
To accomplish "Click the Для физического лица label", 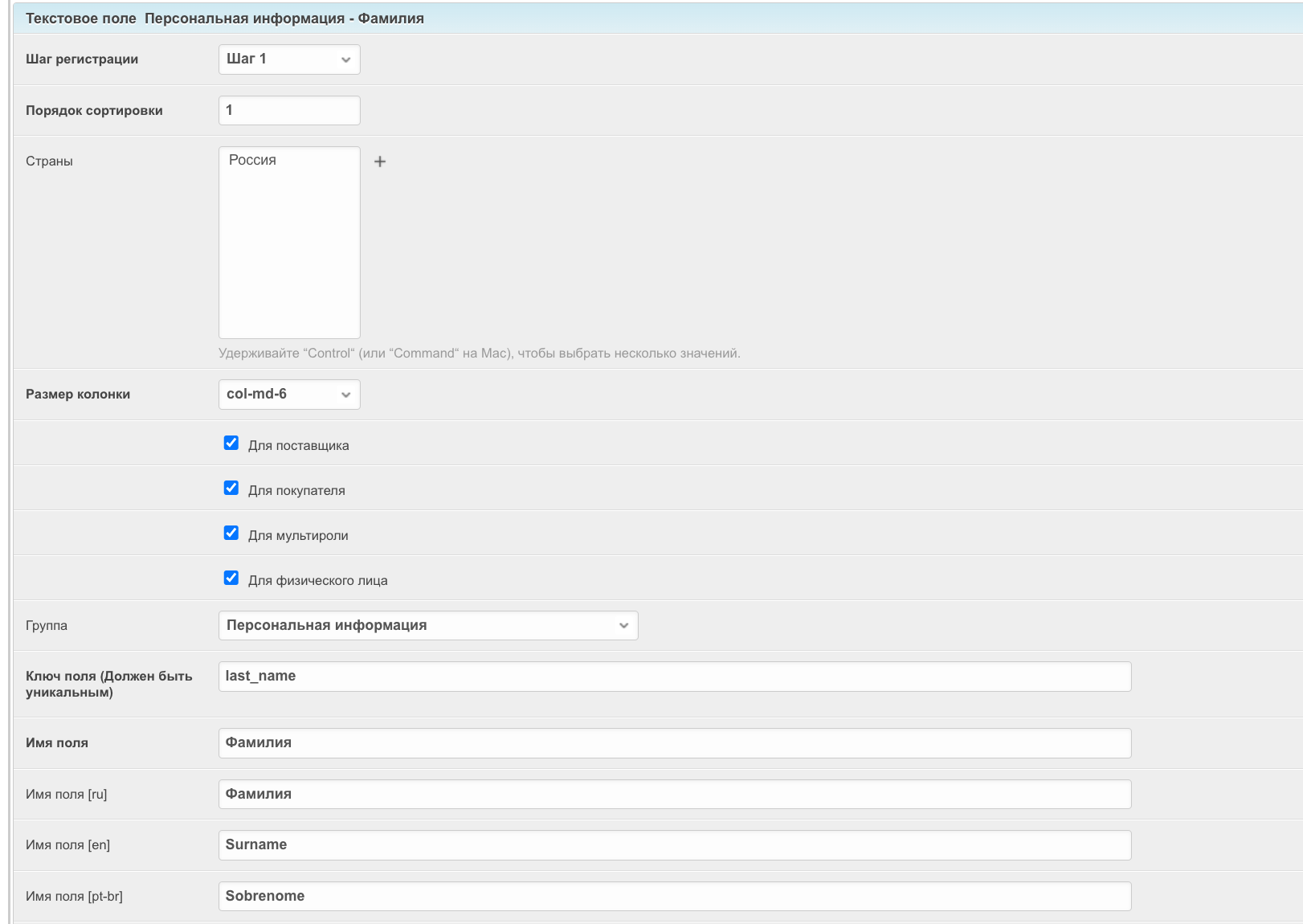I will [317, 581].
